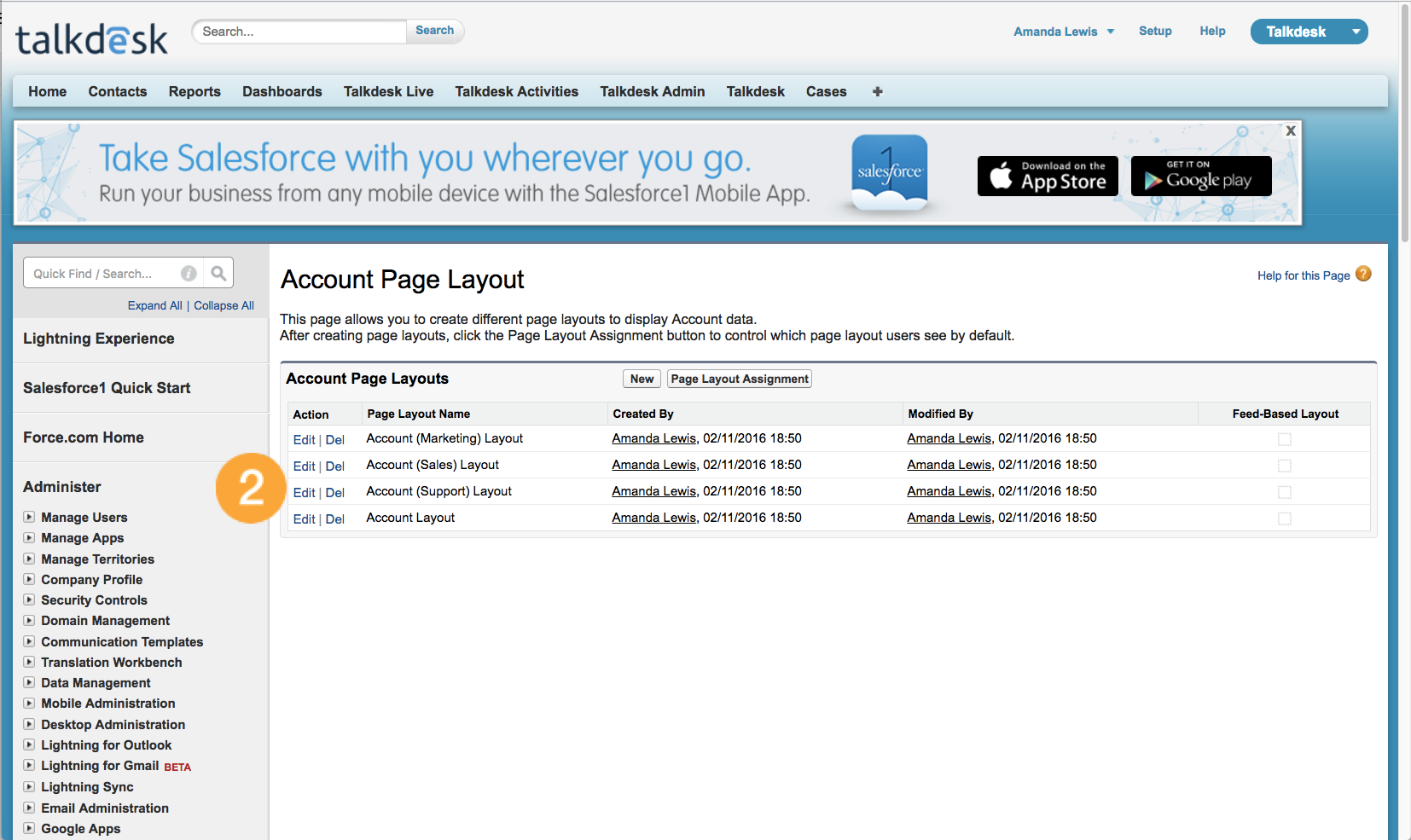Click the New page layout button
The height and width of the screenshot is (840, 1411).
(642, 379)
